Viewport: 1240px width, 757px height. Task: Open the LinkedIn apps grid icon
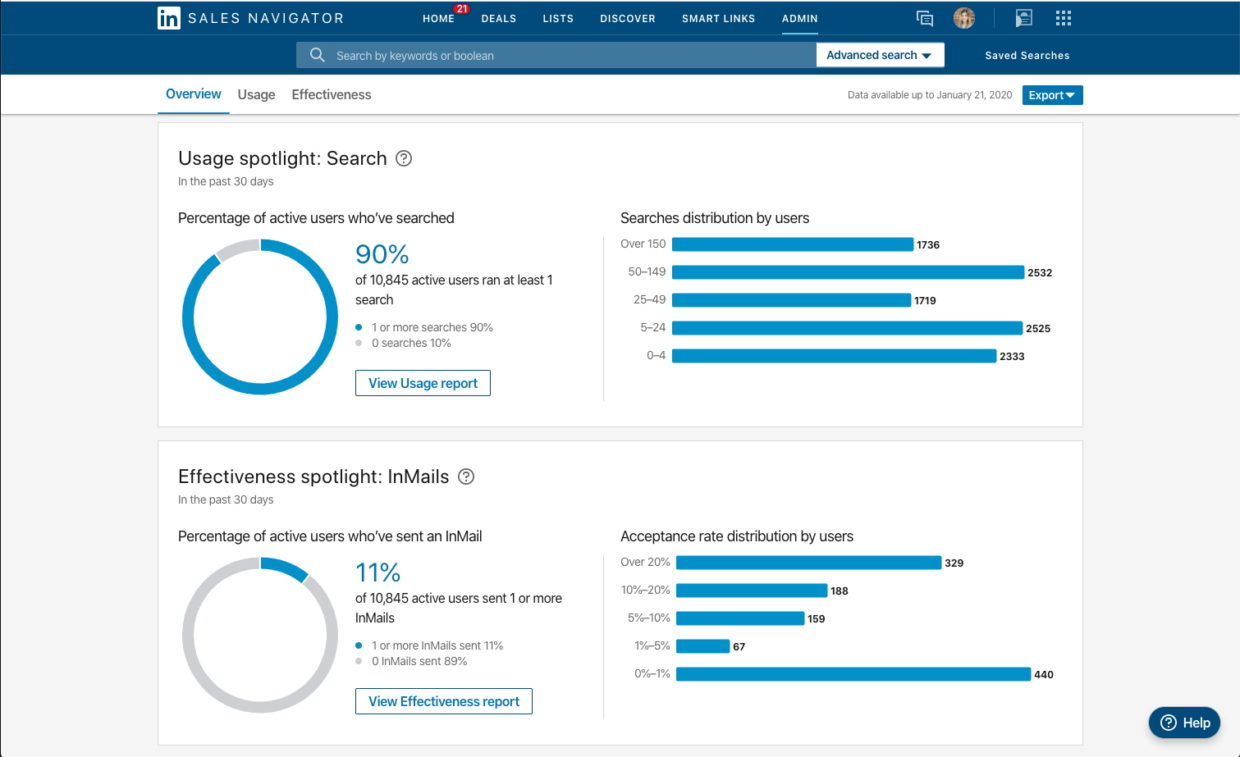[1063, 17]
